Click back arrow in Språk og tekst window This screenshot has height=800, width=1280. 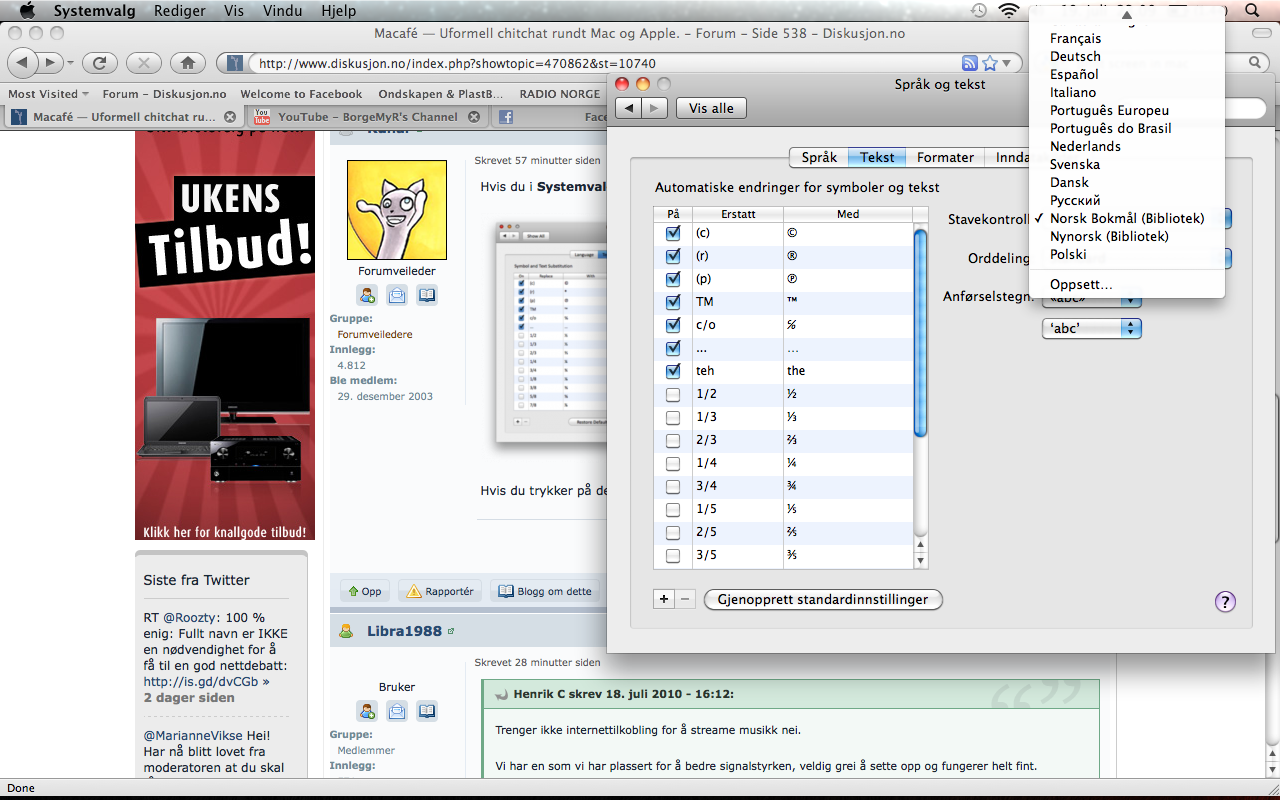[x=629, y=108]
